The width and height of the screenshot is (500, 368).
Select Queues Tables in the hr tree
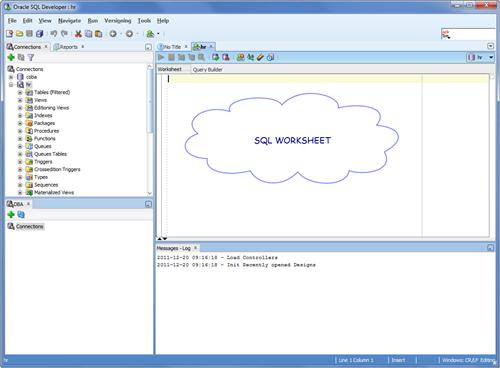pos(50,154)
